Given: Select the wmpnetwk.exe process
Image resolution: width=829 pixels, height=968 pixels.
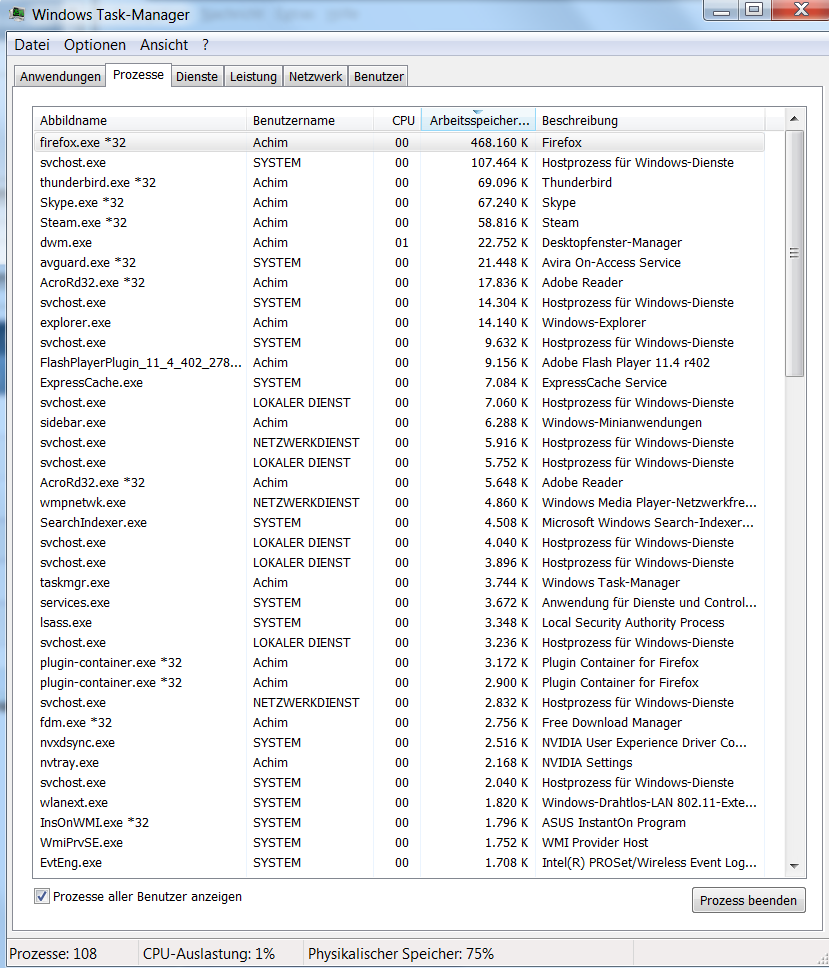Looking at the screenshot, I should coord(399,503).
